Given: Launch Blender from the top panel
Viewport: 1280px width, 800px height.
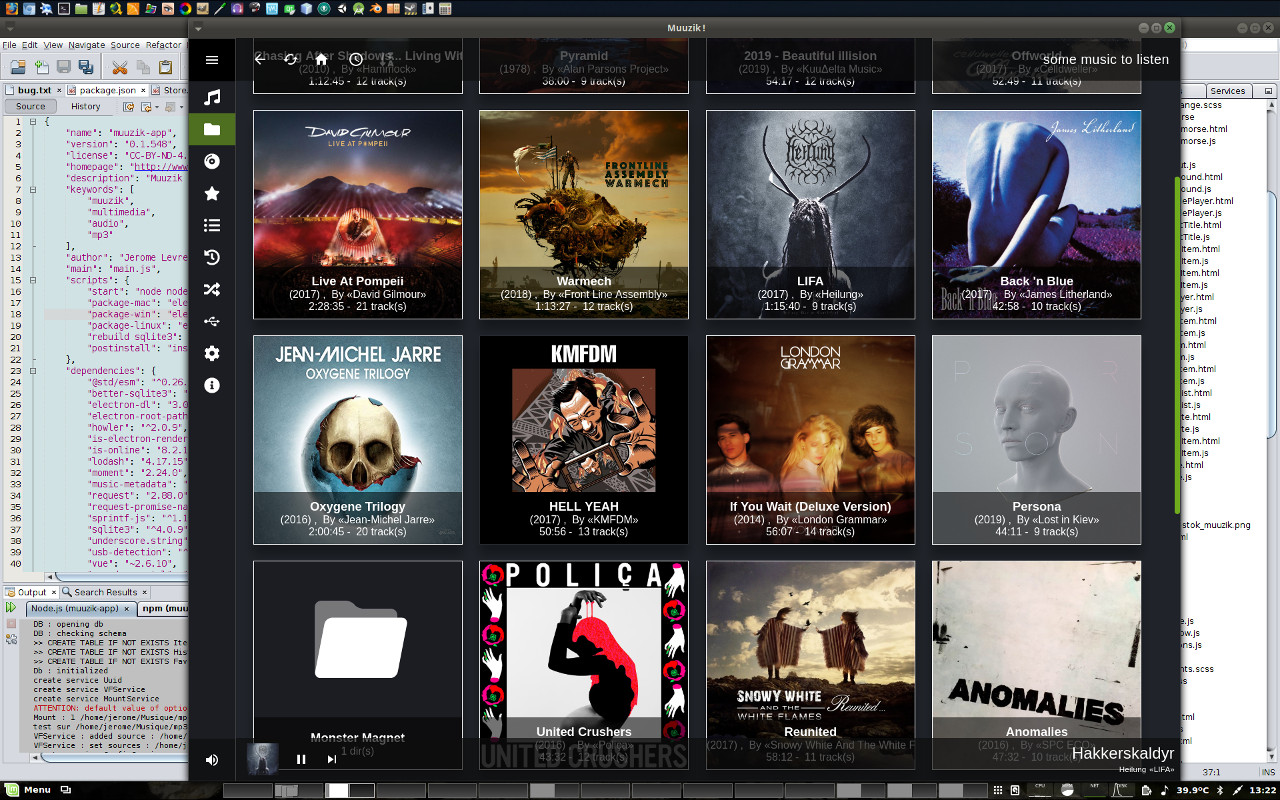Looking at the screenshot, I should pos(375,9).
